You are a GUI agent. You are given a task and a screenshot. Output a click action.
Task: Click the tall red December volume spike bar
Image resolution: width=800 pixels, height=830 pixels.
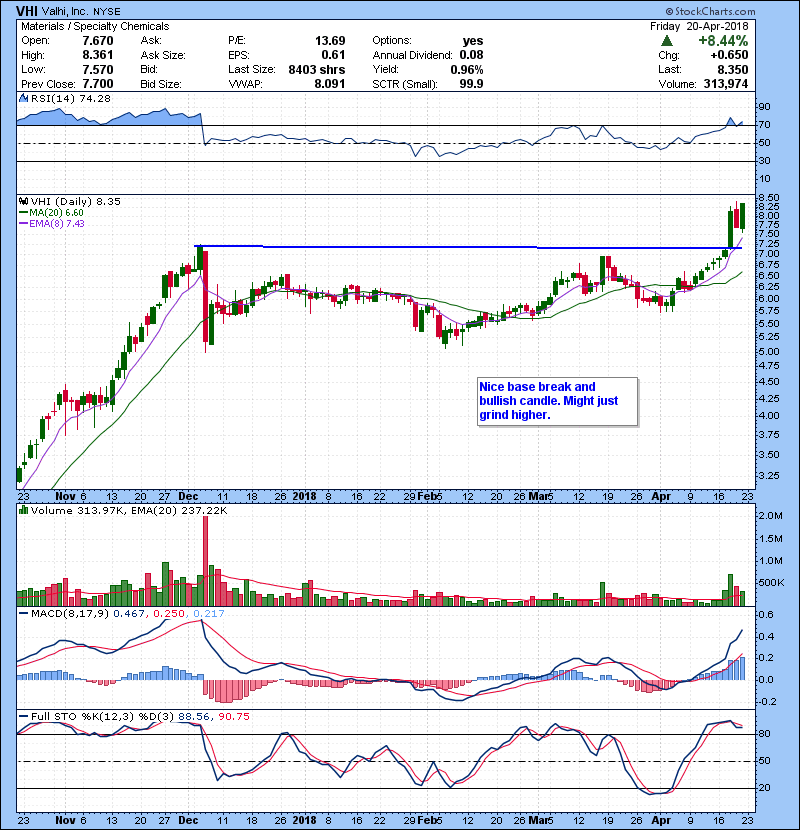205,561
